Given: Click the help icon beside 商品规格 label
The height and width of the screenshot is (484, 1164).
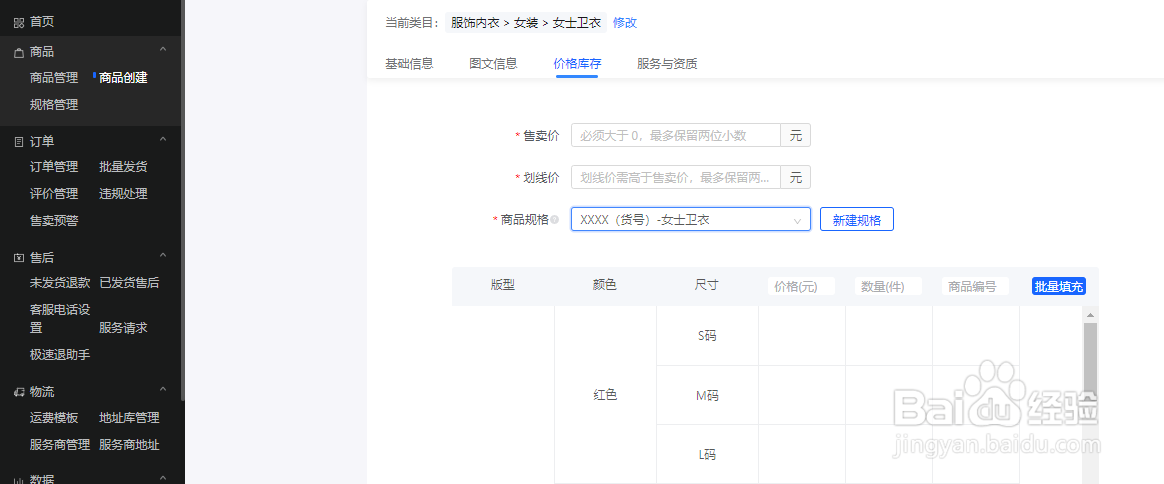Looking at the screenshot, I should pos(555,220).
